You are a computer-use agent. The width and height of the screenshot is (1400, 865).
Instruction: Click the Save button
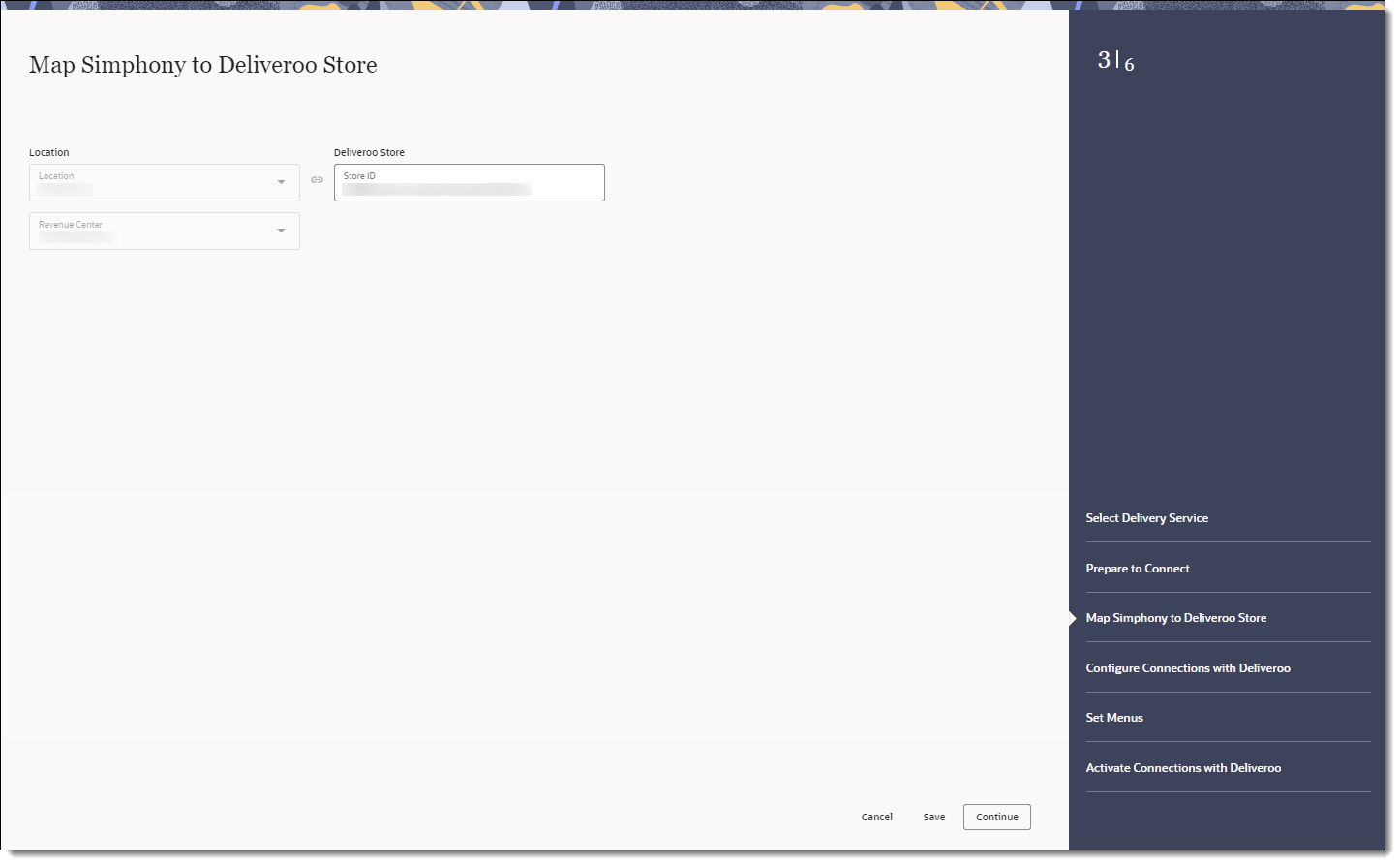pyautogui.click(x=934, y=817)
